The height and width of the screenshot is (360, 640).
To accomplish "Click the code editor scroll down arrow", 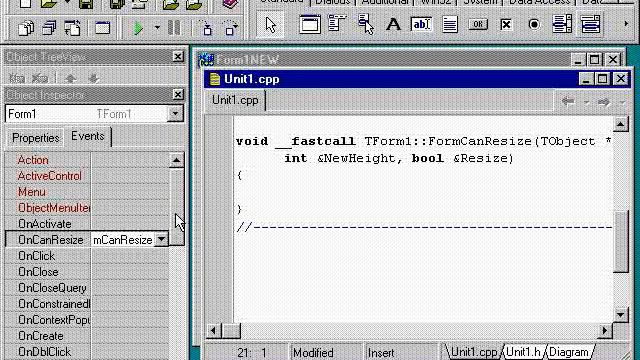I will coord(621,315).
